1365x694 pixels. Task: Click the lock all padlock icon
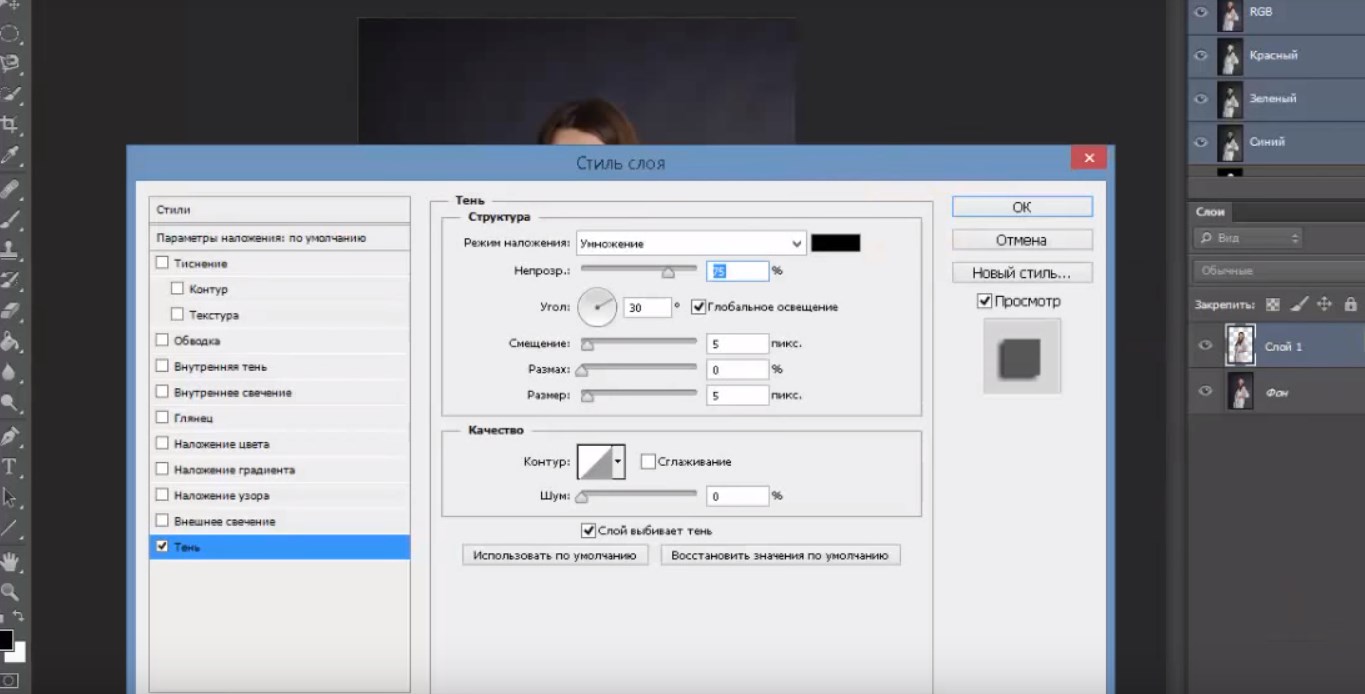pyautogui.click(x=1350, y=305)
